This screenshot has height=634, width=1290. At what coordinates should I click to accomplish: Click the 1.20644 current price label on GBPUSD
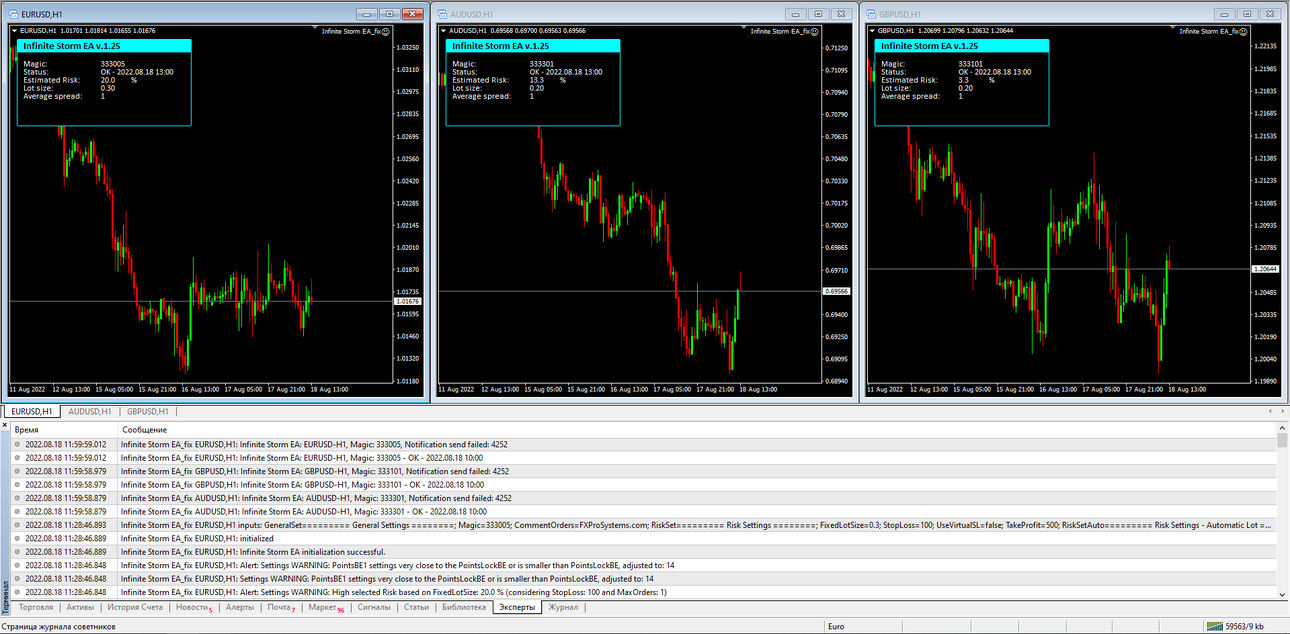coord(1266,269)
